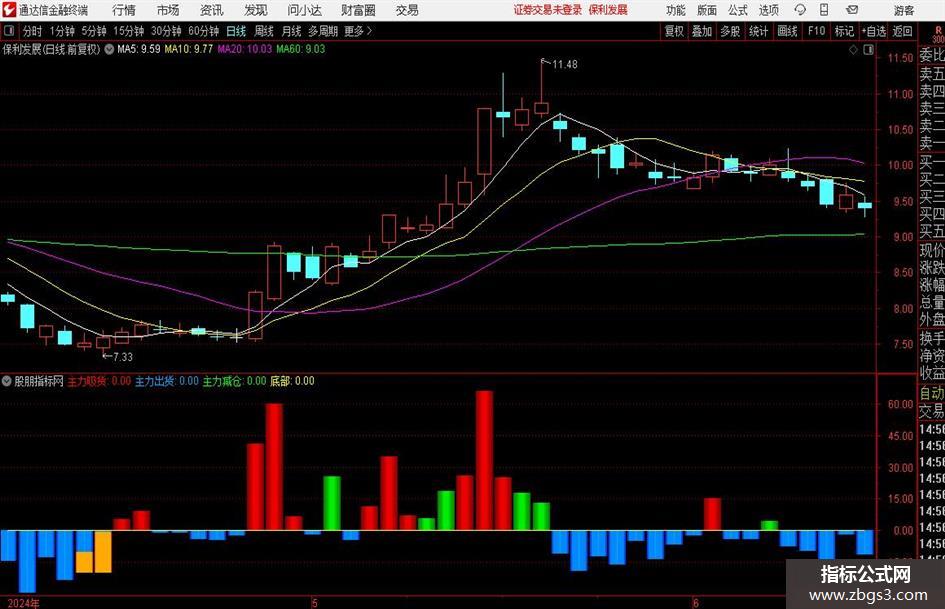Switch to 30分钟 period
This screenshot has height=609, width=945.
pos(166,31)
